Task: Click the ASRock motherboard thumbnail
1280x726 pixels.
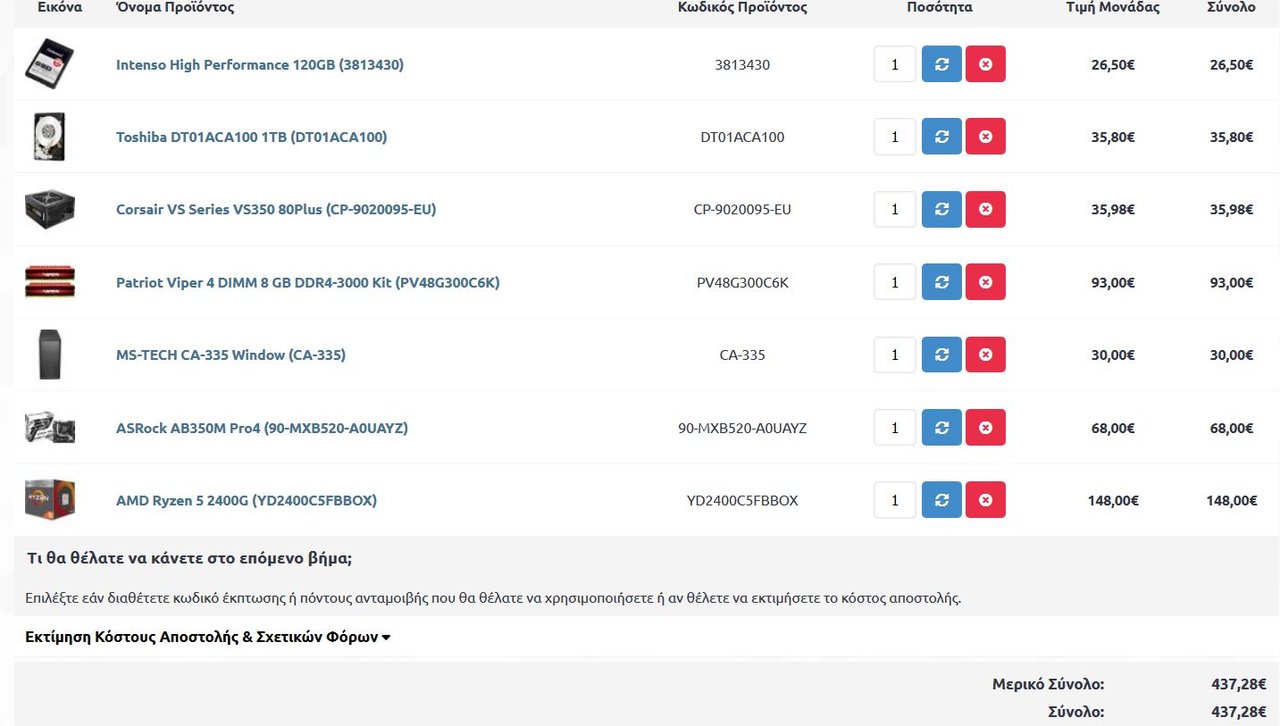Action: pyautogui.click(x=50, y=428)
